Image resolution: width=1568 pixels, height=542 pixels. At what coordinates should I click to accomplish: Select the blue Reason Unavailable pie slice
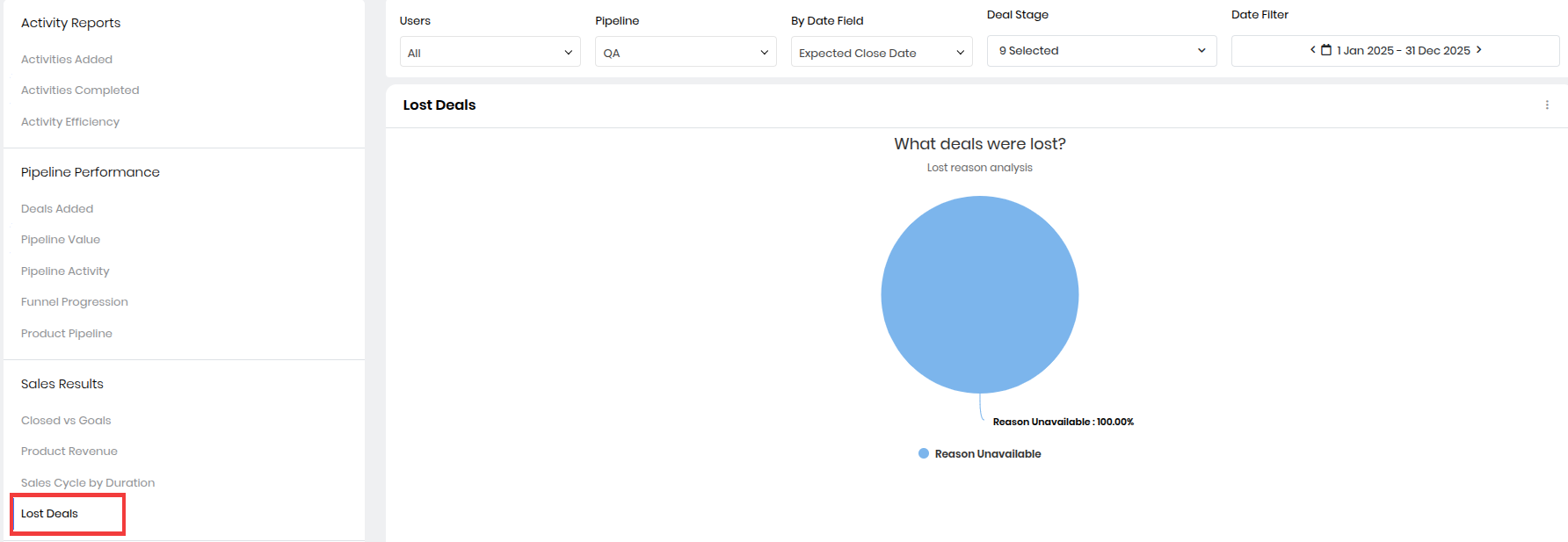[980, 294]
